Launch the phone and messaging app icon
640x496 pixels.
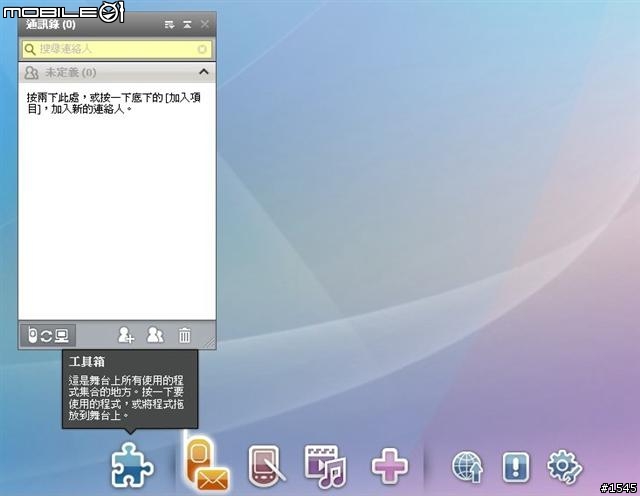click(207, 463)
